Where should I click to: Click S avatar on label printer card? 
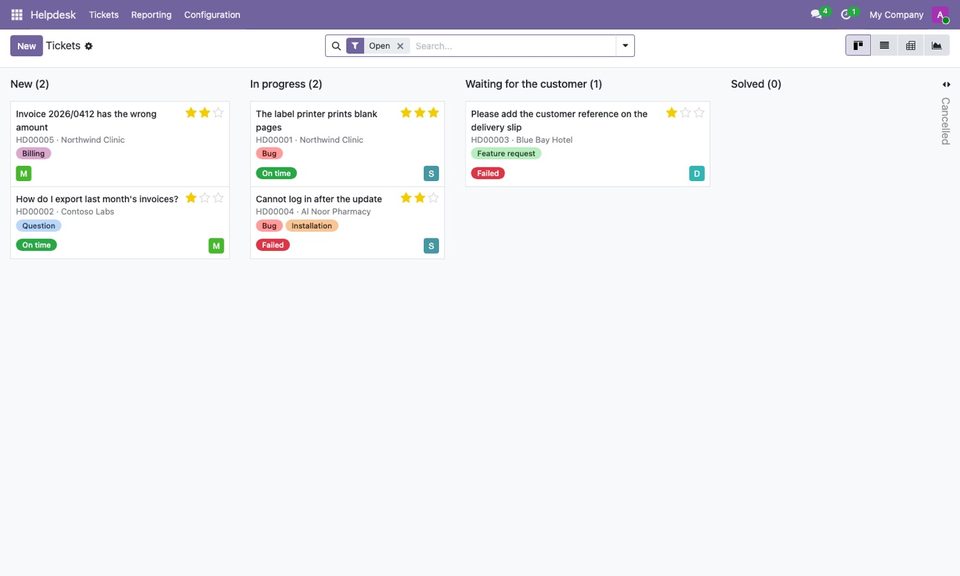[431, 174]
